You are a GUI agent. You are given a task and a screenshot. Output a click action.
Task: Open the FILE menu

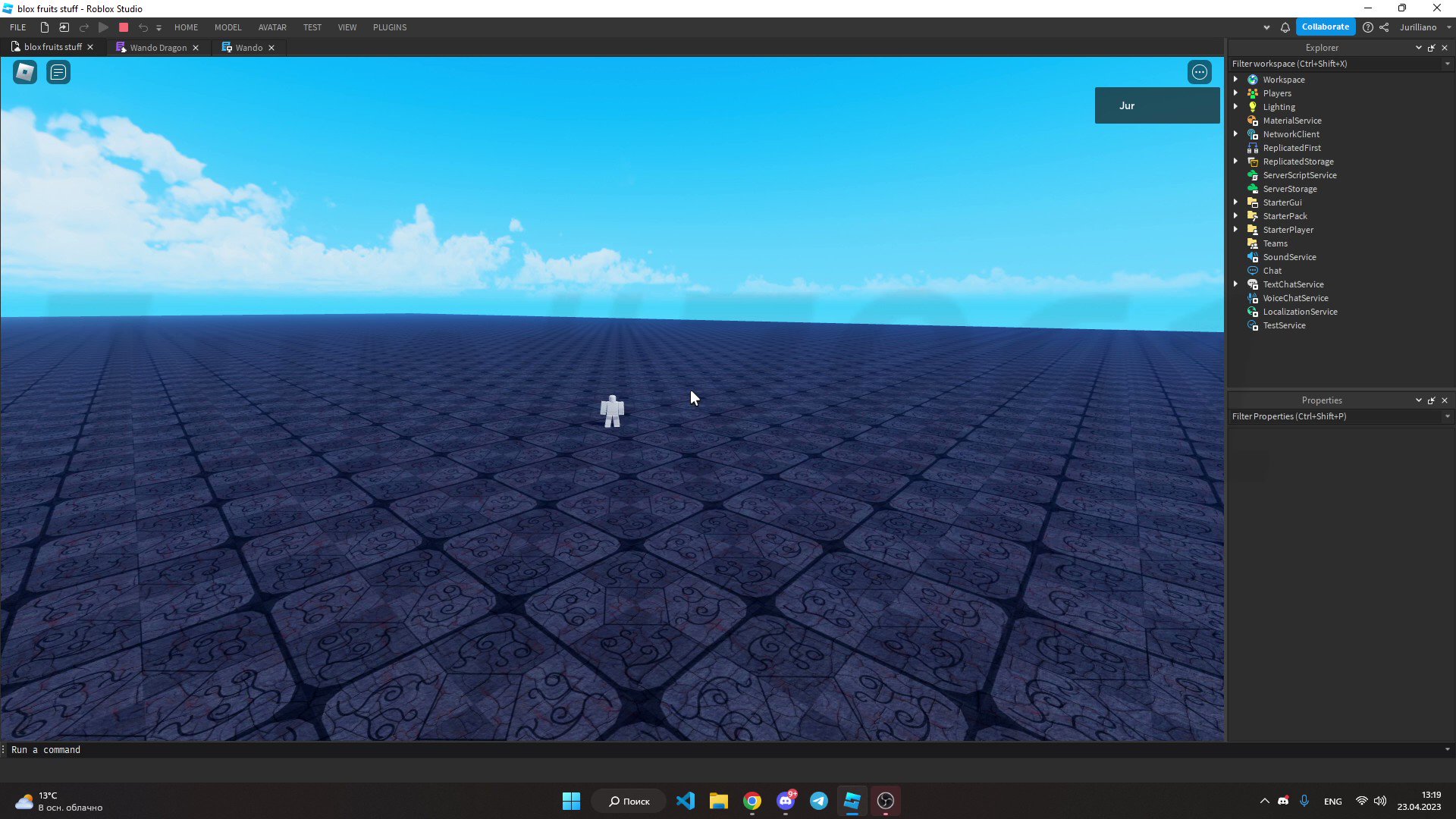18,27
